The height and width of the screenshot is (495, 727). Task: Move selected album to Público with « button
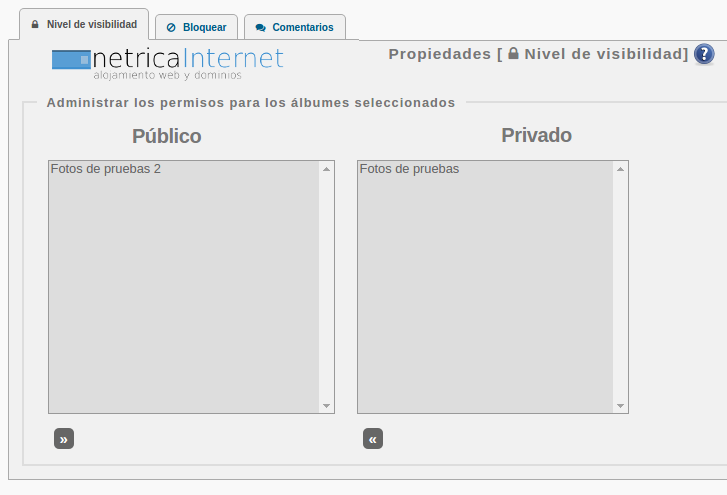coord(373,439)
